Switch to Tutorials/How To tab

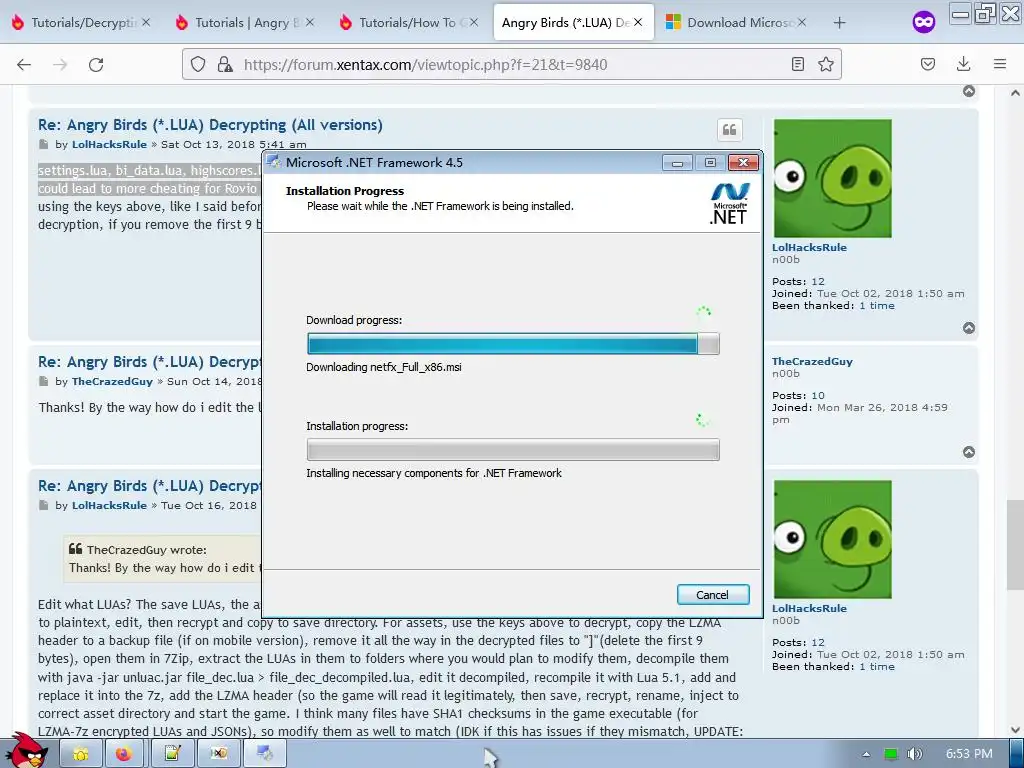point(408,22)
